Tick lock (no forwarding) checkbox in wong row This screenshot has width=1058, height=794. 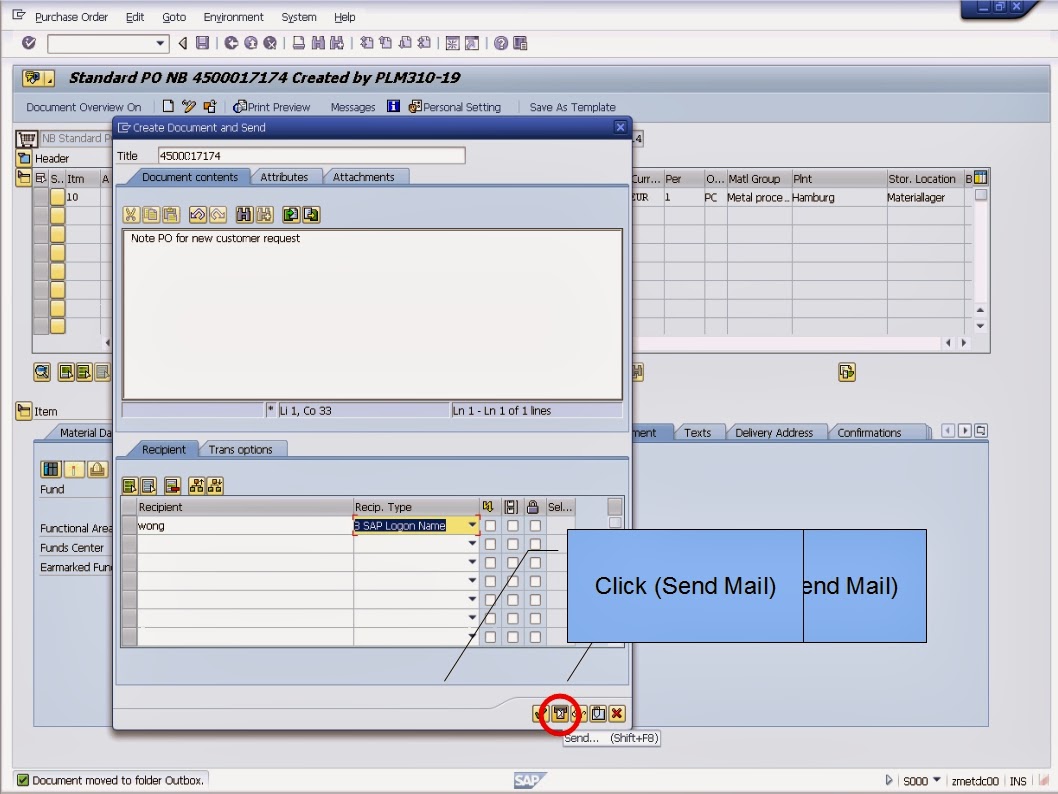click(x=535, y=526)
